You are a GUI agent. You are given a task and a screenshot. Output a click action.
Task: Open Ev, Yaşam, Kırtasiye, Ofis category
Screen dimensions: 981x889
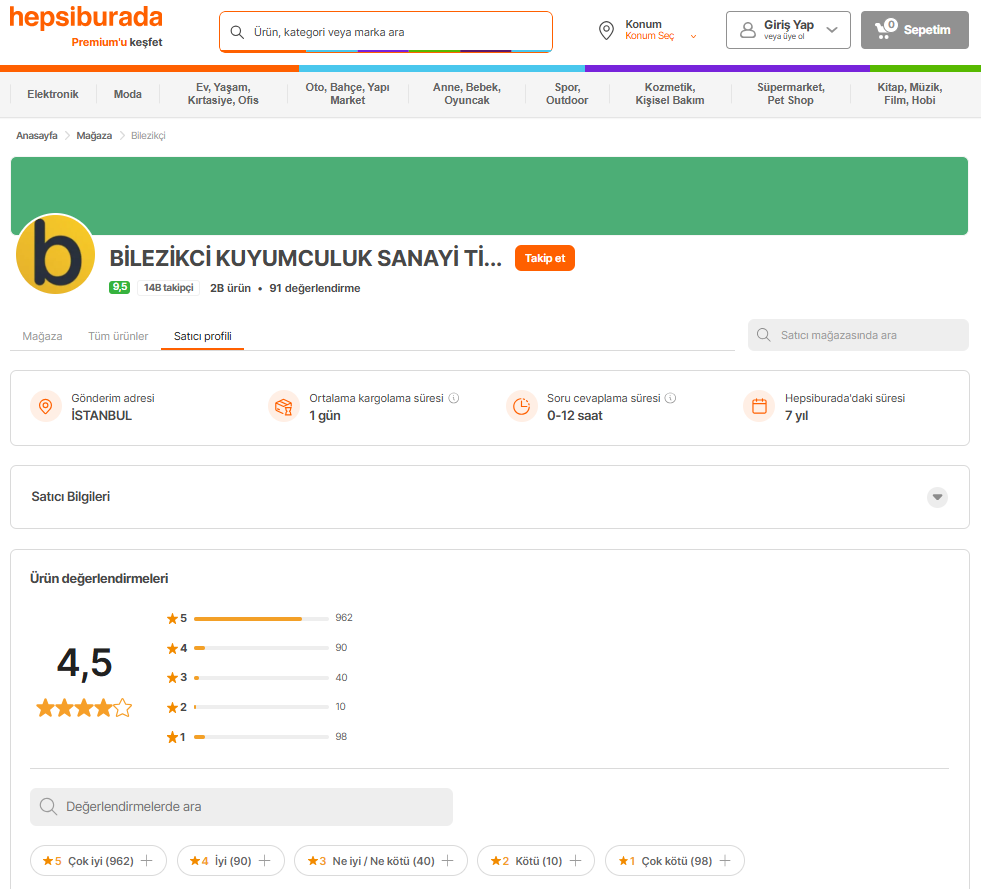click(x=223, y=94)
